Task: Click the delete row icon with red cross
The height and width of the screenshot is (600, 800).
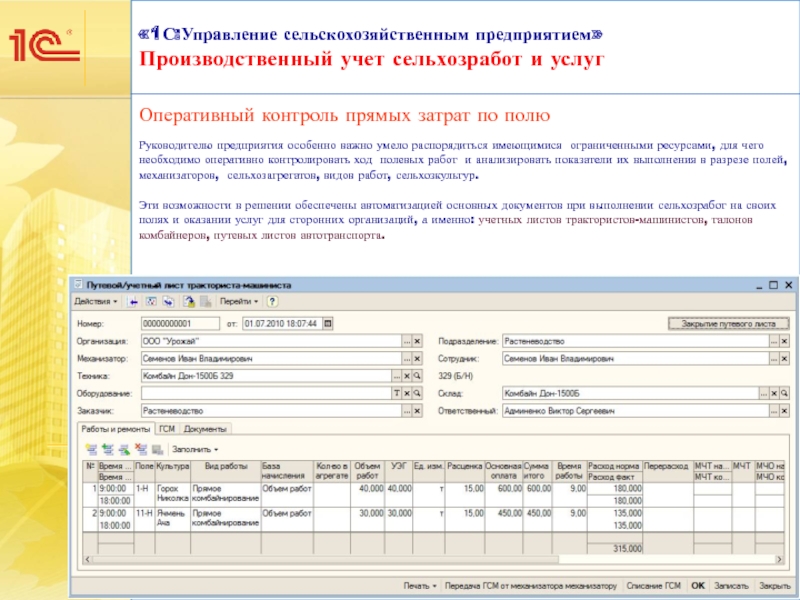Action: [140, 449]
